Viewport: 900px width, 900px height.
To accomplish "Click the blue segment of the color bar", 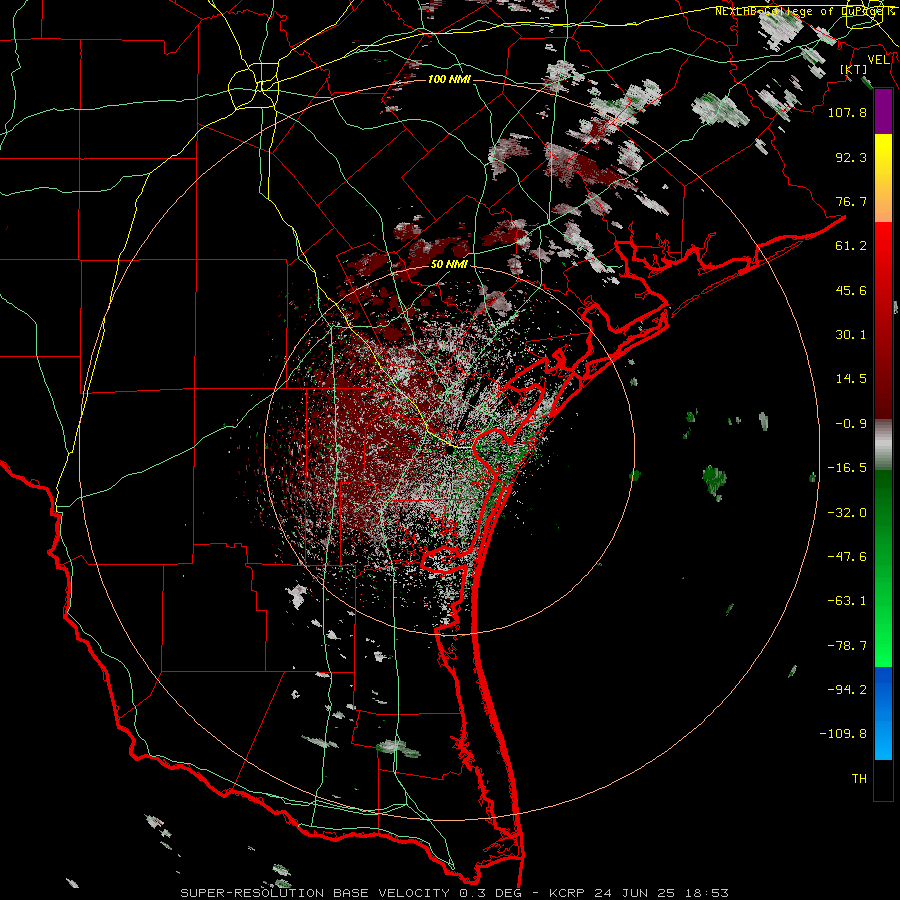I will tap(883, 713).
